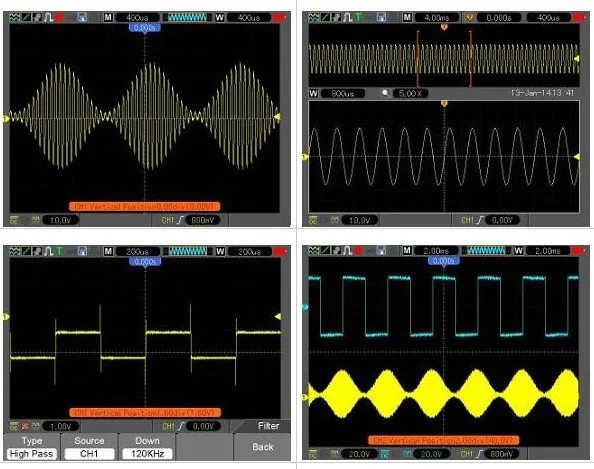Click the red 20 bandwidth limit icon

click(25, 426)
